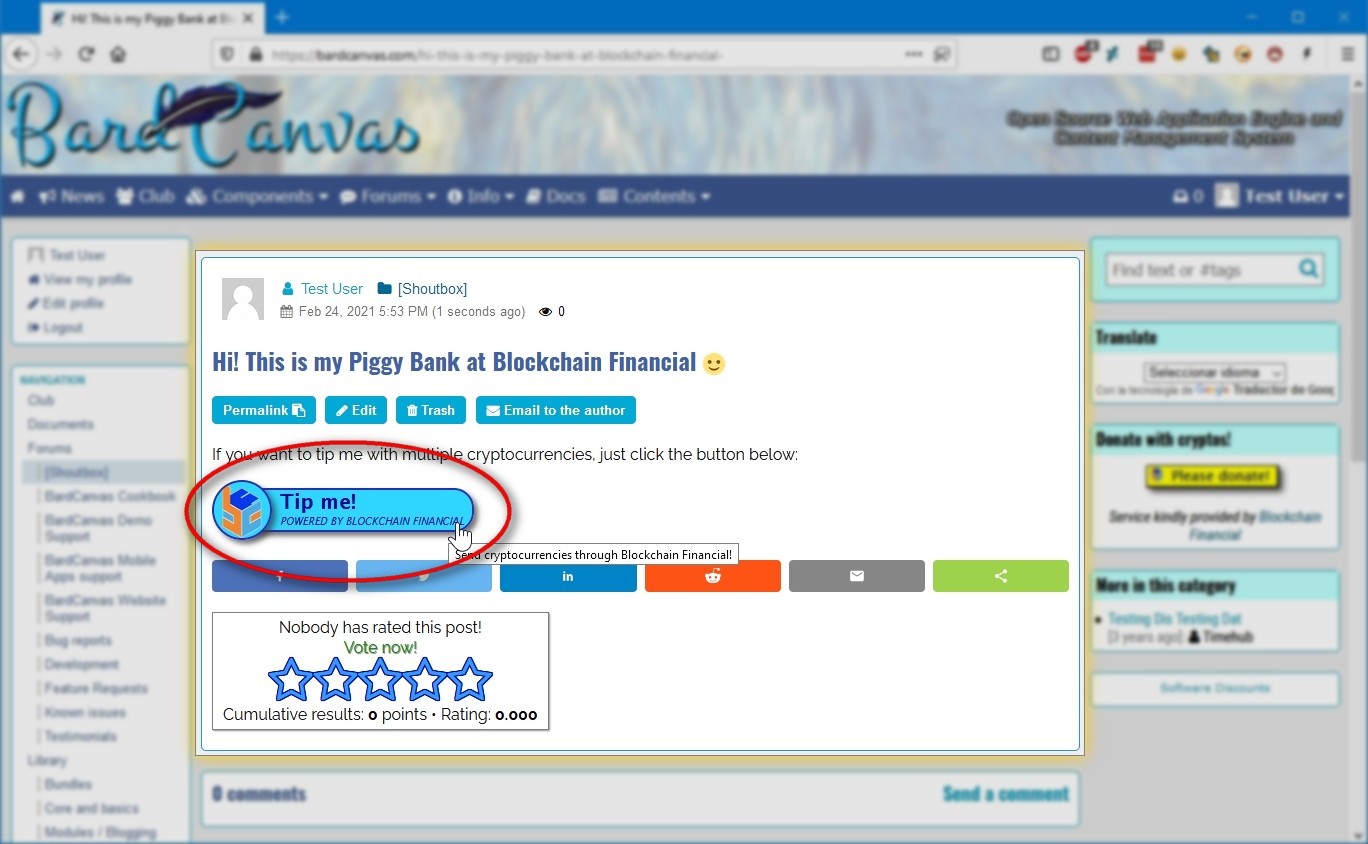This screenshot has width=1368, height=844.
Task: Click the Tip me! button
Action: pos(344,510)
